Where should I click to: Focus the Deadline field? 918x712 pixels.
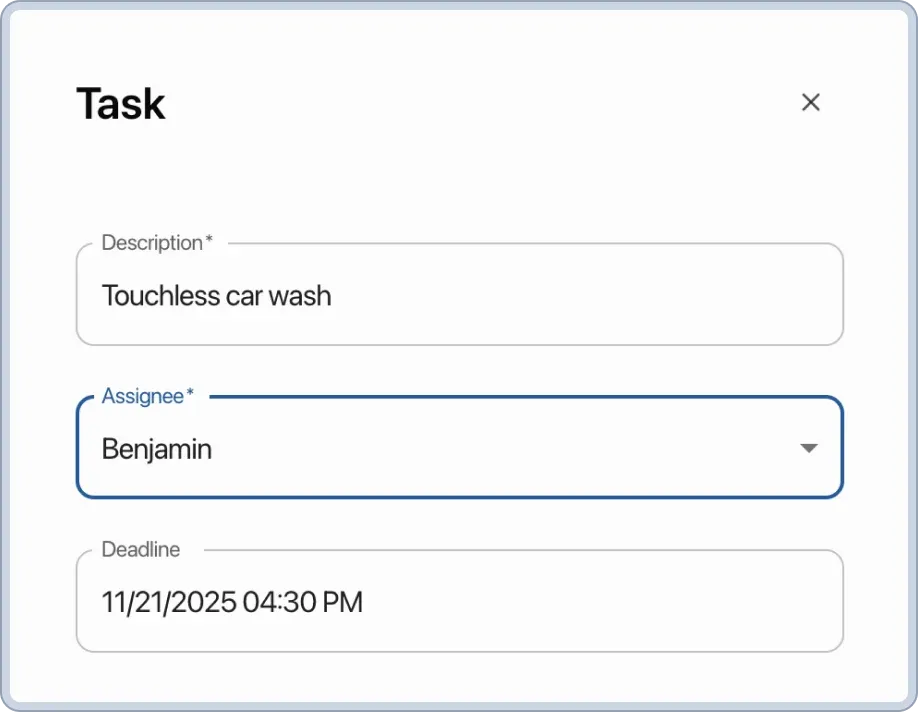pyautogui.click(x=460, y=601)
